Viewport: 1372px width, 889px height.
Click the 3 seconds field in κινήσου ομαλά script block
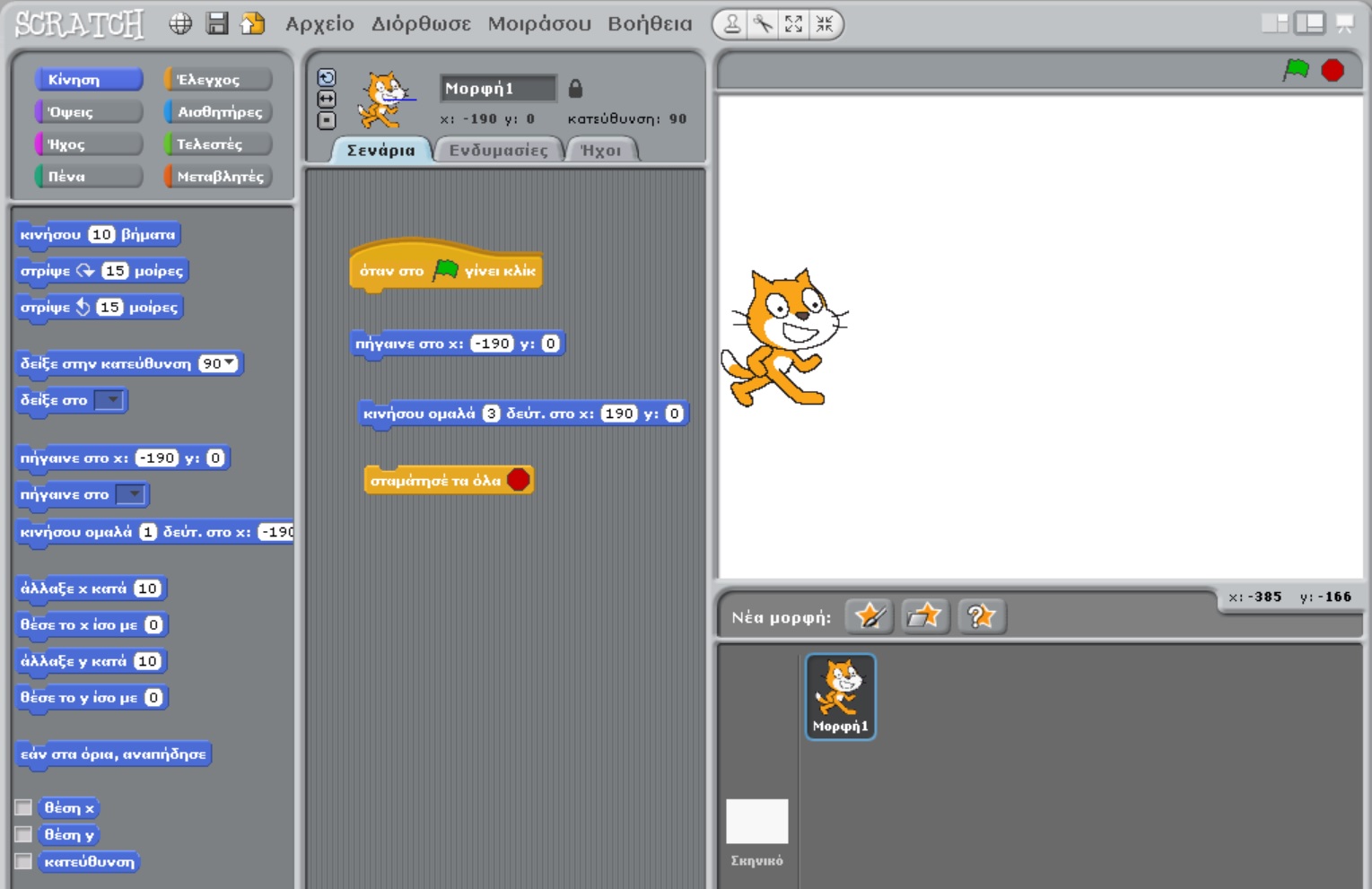pyautogui.click(x=491, y=414)
